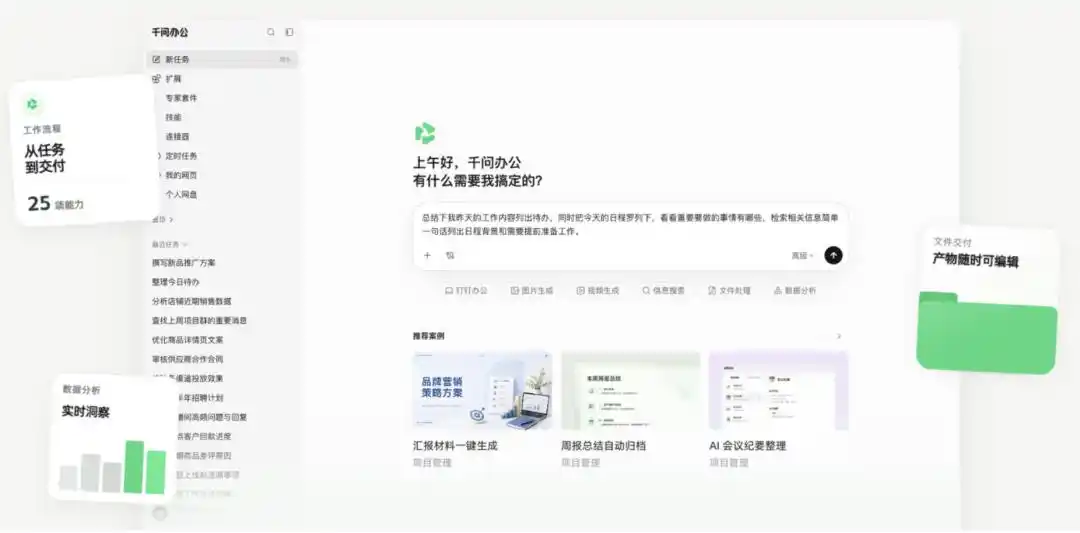Viewport: 1080px width, 533px height.
Task: Click the green Qianwen logo above greeting
Action: (425, 133)
